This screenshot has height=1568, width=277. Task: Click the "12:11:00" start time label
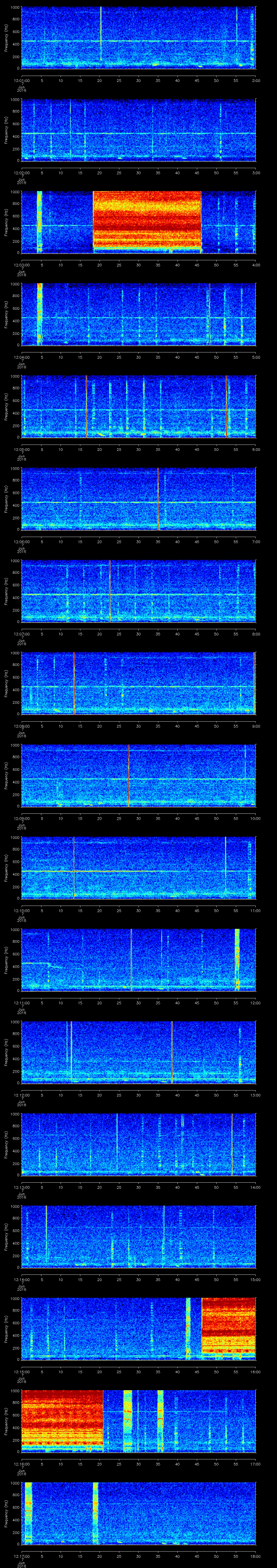(x=22, y=1003)
